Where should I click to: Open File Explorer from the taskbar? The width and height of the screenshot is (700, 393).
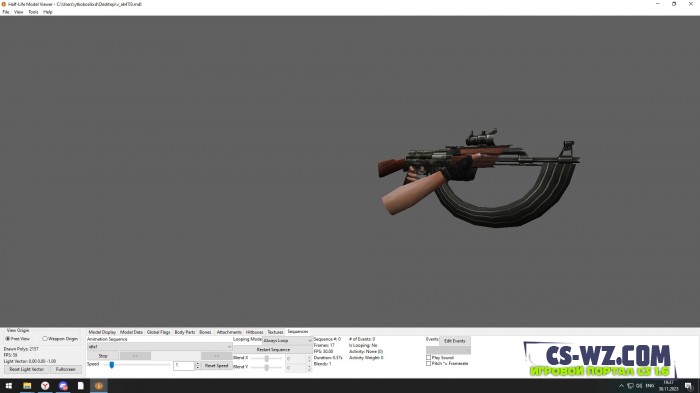[27, 385]
